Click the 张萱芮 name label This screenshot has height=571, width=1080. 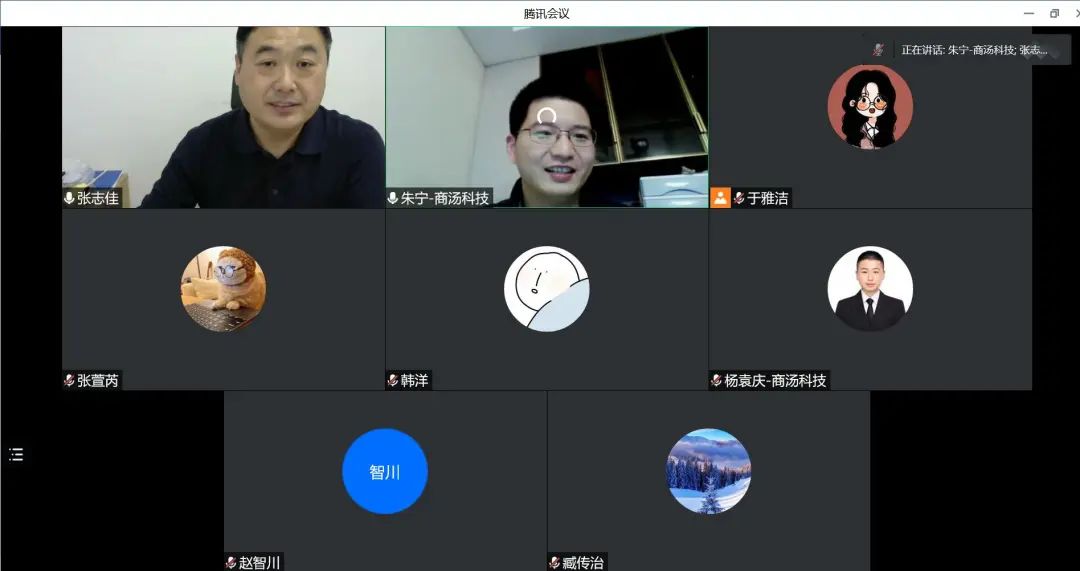pyautogui.click(x=98, y=380)
